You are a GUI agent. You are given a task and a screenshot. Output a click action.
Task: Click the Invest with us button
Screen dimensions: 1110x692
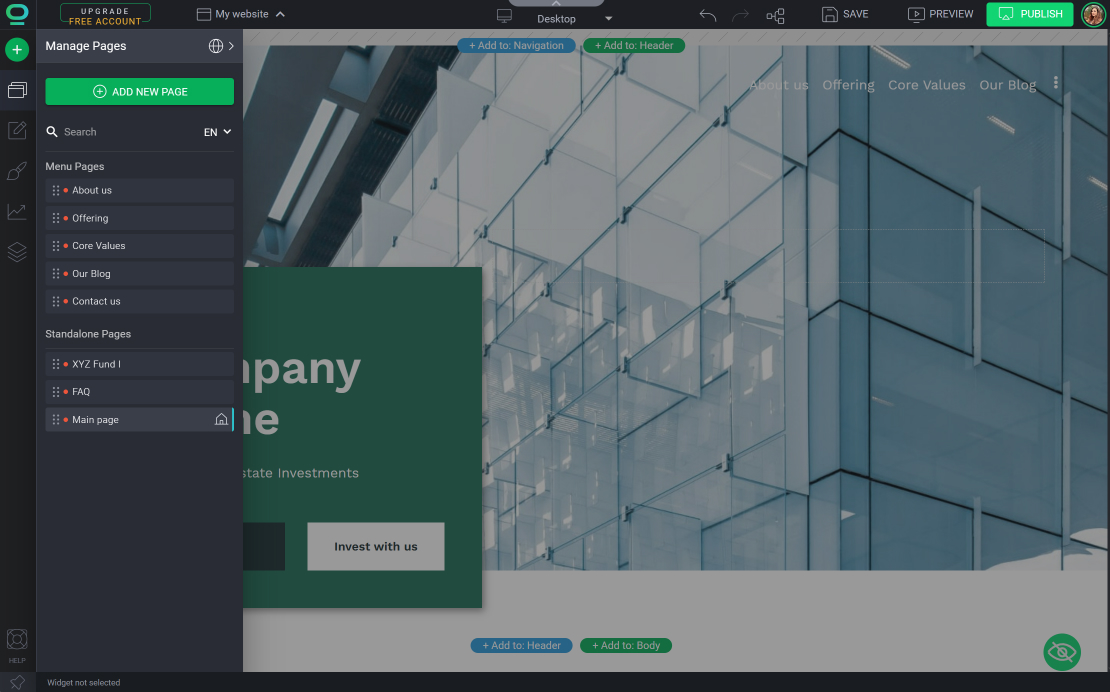376,546
